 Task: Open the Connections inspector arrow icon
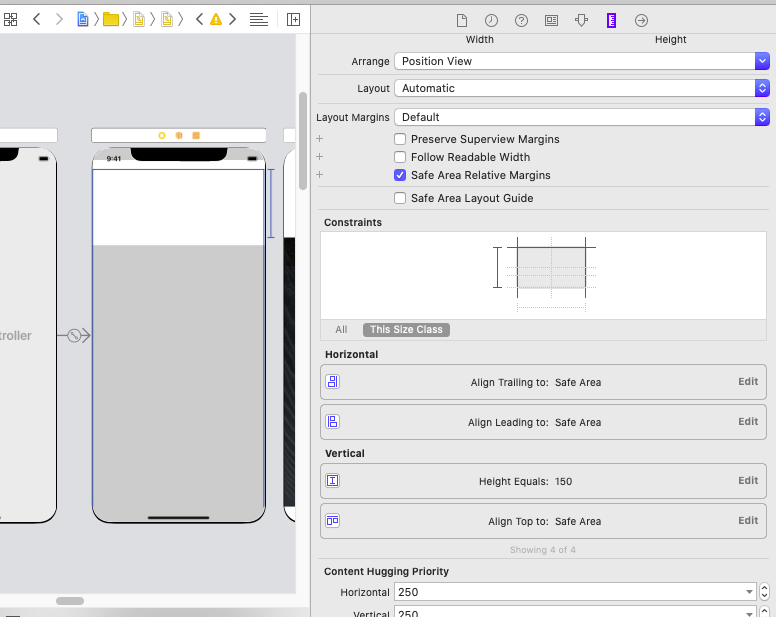[641, 20]
